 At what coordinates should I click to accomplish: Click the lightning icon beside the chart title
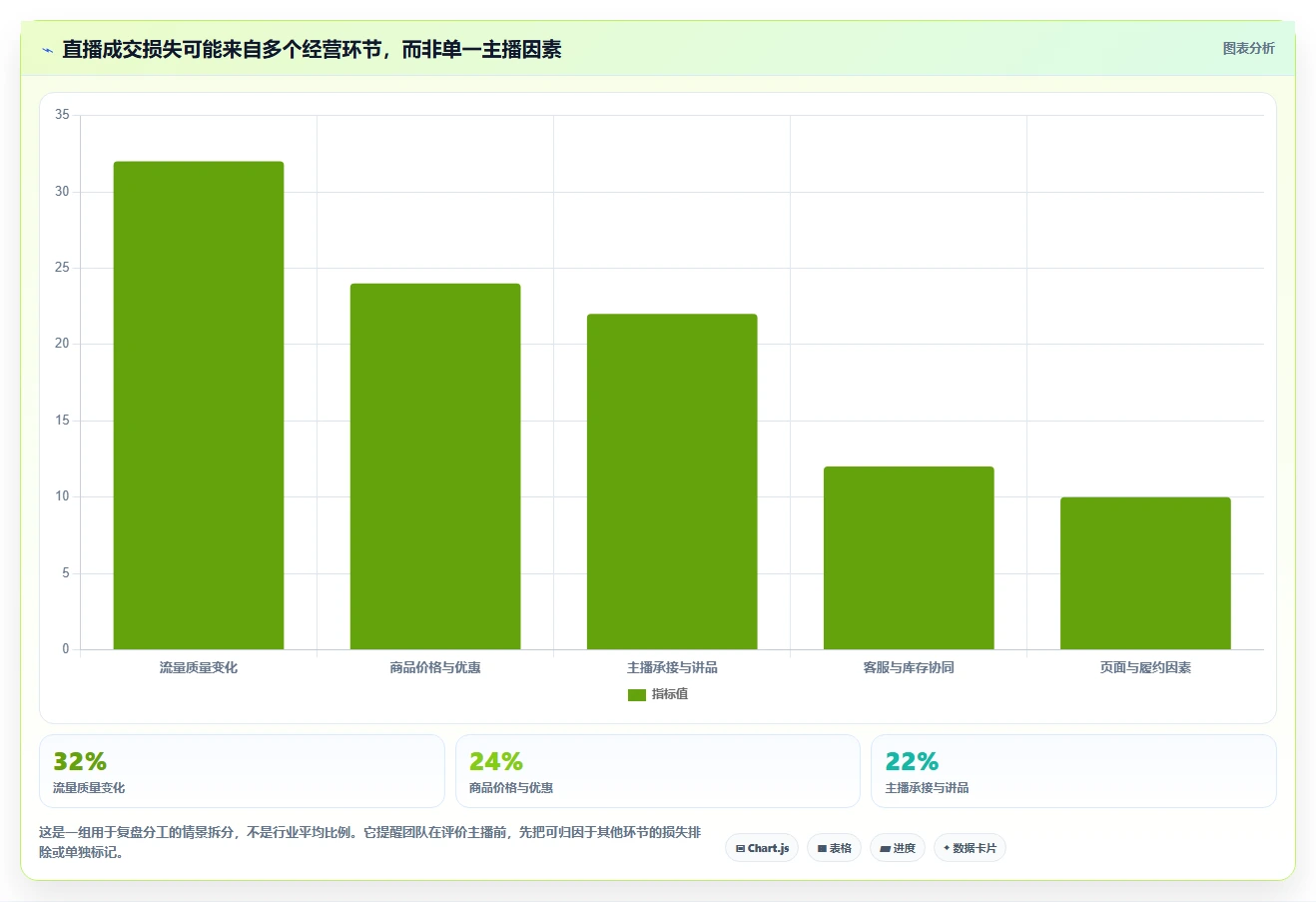click(x=48, y=50)
